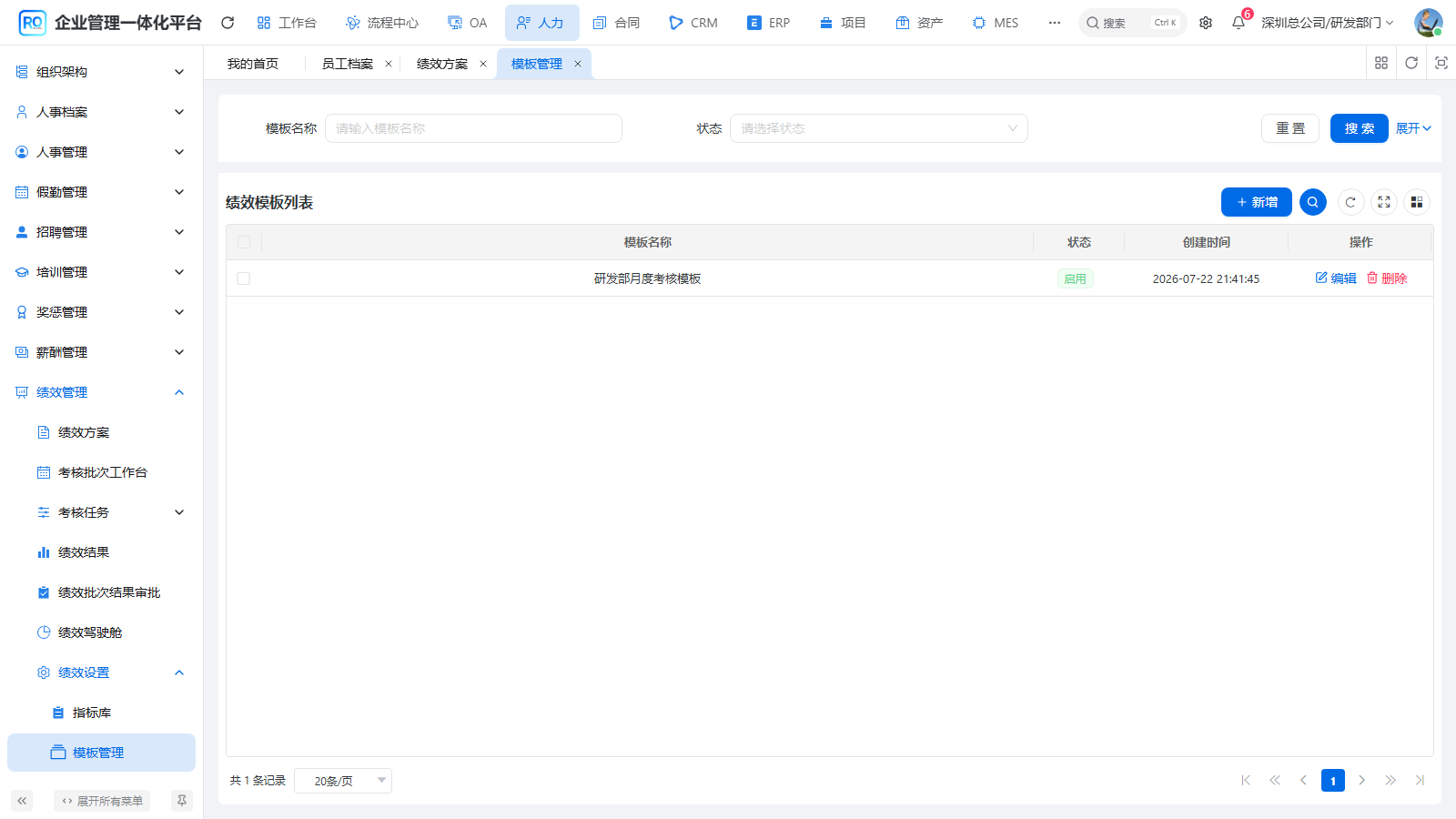Open the column settings icon
Image resolution: width=1456 pixels, height=819 pixels.
pyautogui.click(x=1417, y=202)
